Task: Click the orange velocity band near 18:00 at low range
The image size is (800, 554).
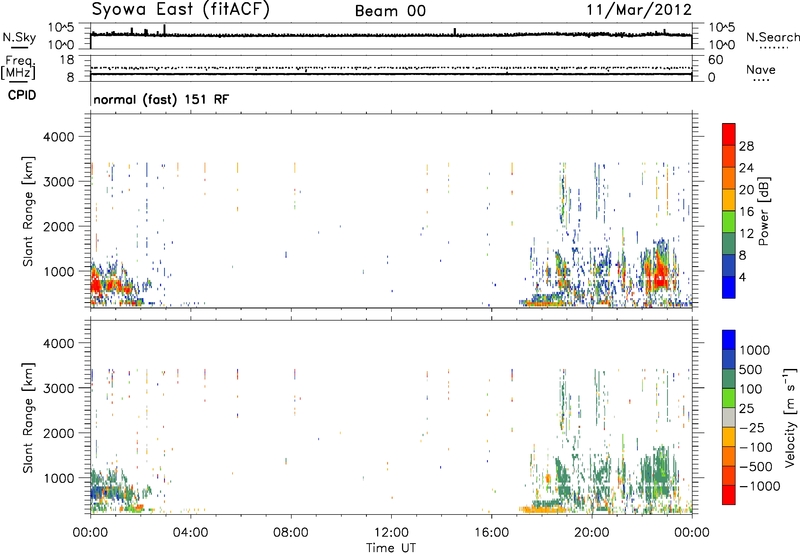Action: 544,509
